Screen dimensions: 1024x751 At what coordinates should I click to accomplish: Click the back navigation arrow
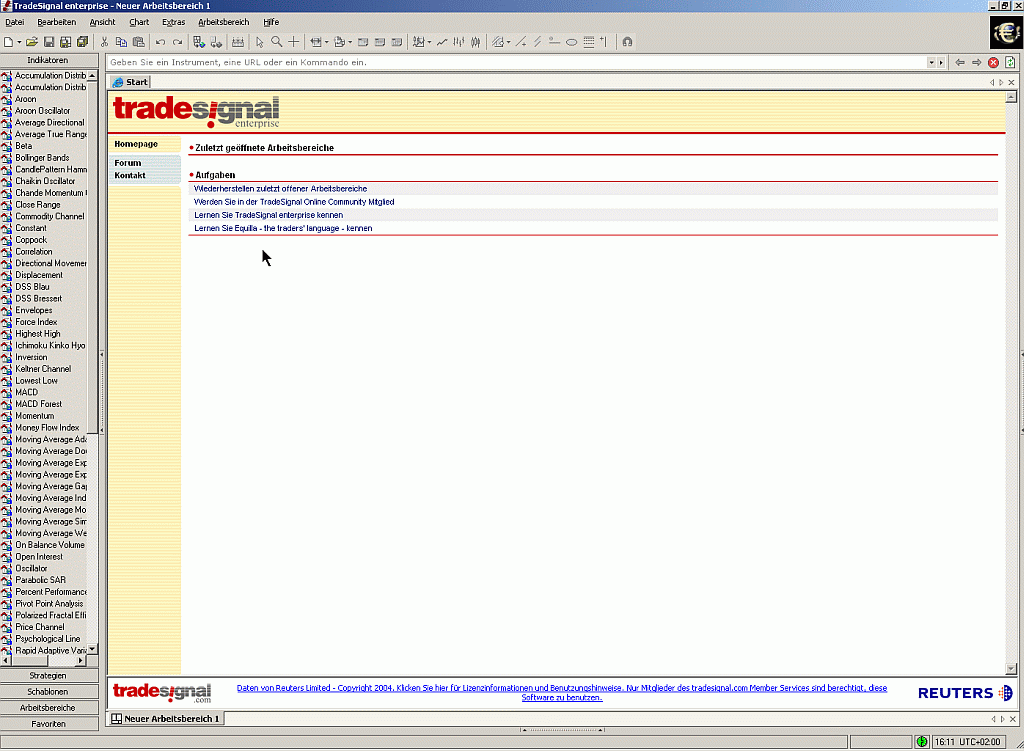[959, 62]
